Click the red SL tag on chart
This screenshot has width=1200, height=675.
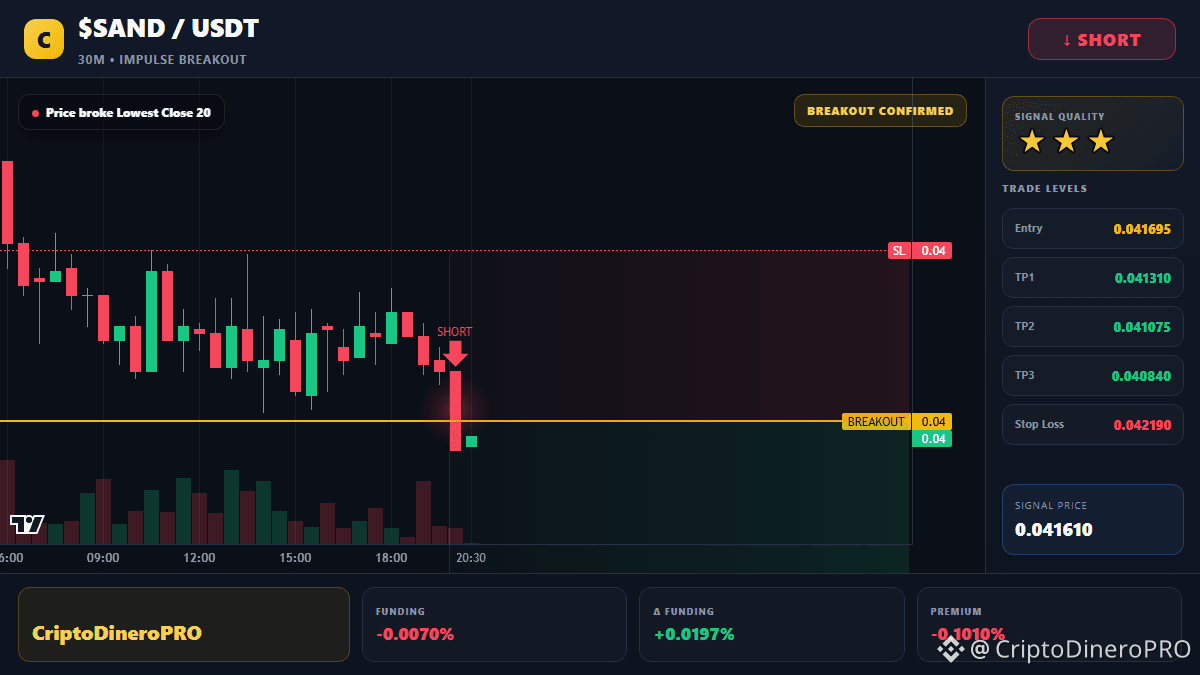pos(900,251)
